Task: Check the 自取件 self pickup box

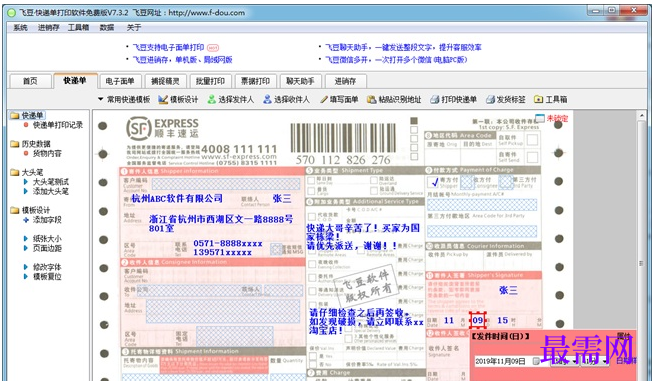Action: coord(532,139)
